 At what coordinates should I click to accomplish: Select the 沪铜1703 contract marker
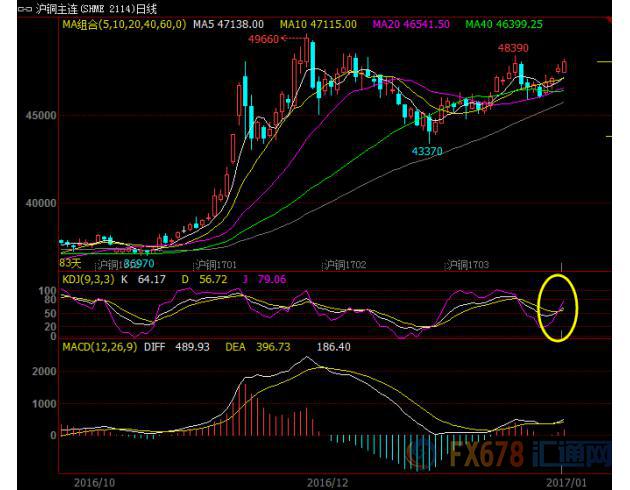tap(468, 265)
